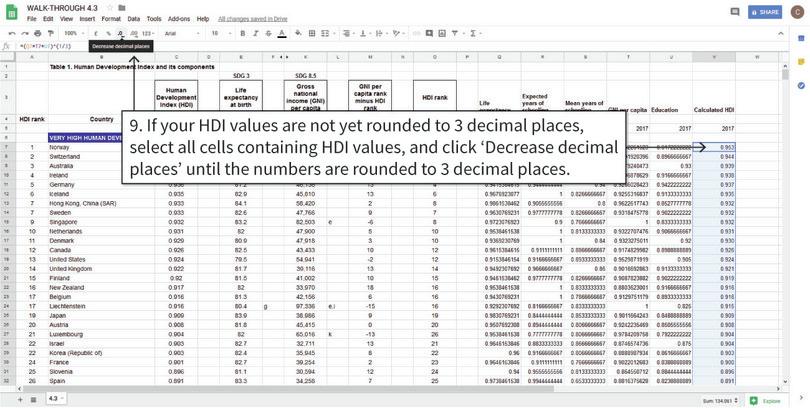The height and width of the screenshot is (408, 810).
Task: Open the Keep side panel icon
Action: tap(801, 61)
